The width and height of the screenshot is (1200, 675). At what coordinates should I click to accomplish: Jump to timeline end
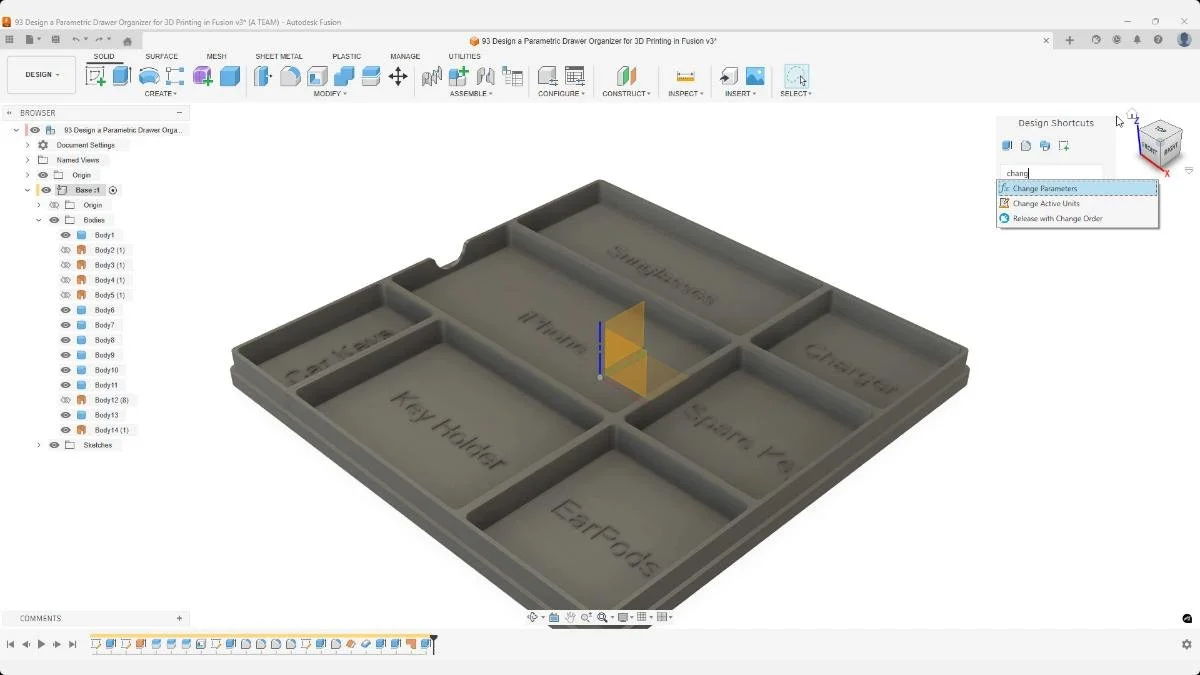point(72,645)
